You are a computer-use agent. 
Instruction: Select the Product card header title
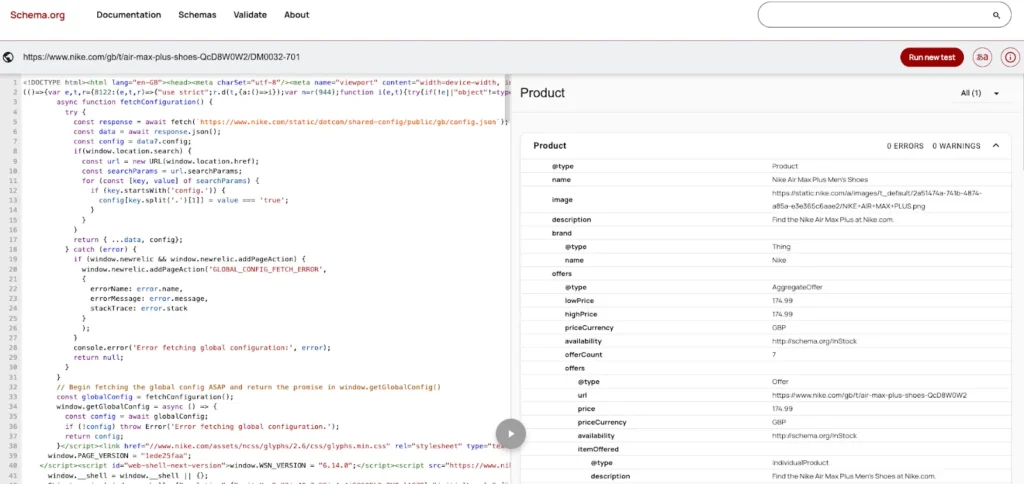pos(550,146)
